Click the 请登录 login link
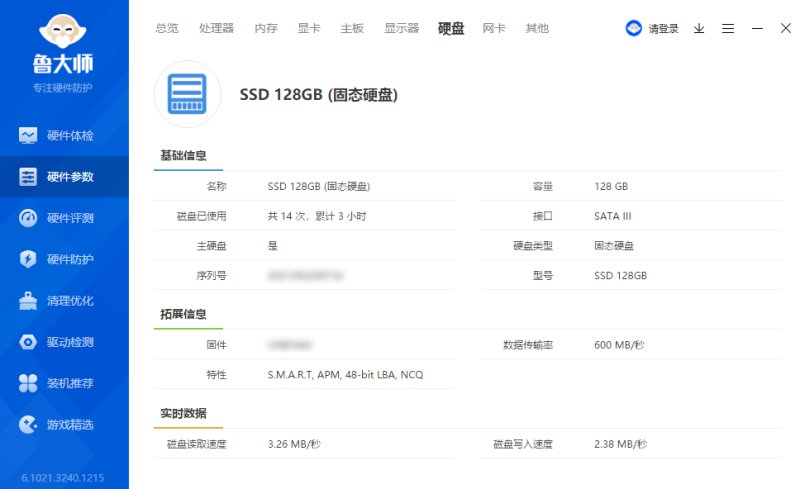Screen dimensions: 800x489 point(663,29)
